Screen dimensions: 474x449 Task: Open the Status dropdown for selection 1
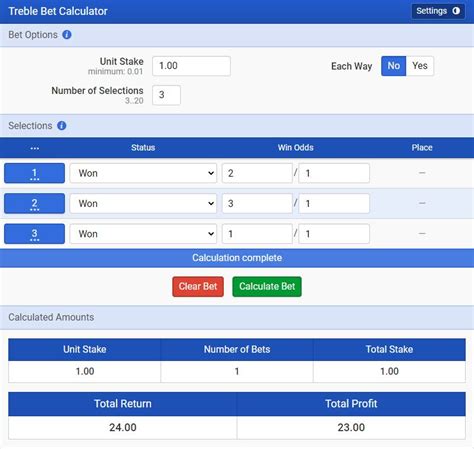coord(143,173)
